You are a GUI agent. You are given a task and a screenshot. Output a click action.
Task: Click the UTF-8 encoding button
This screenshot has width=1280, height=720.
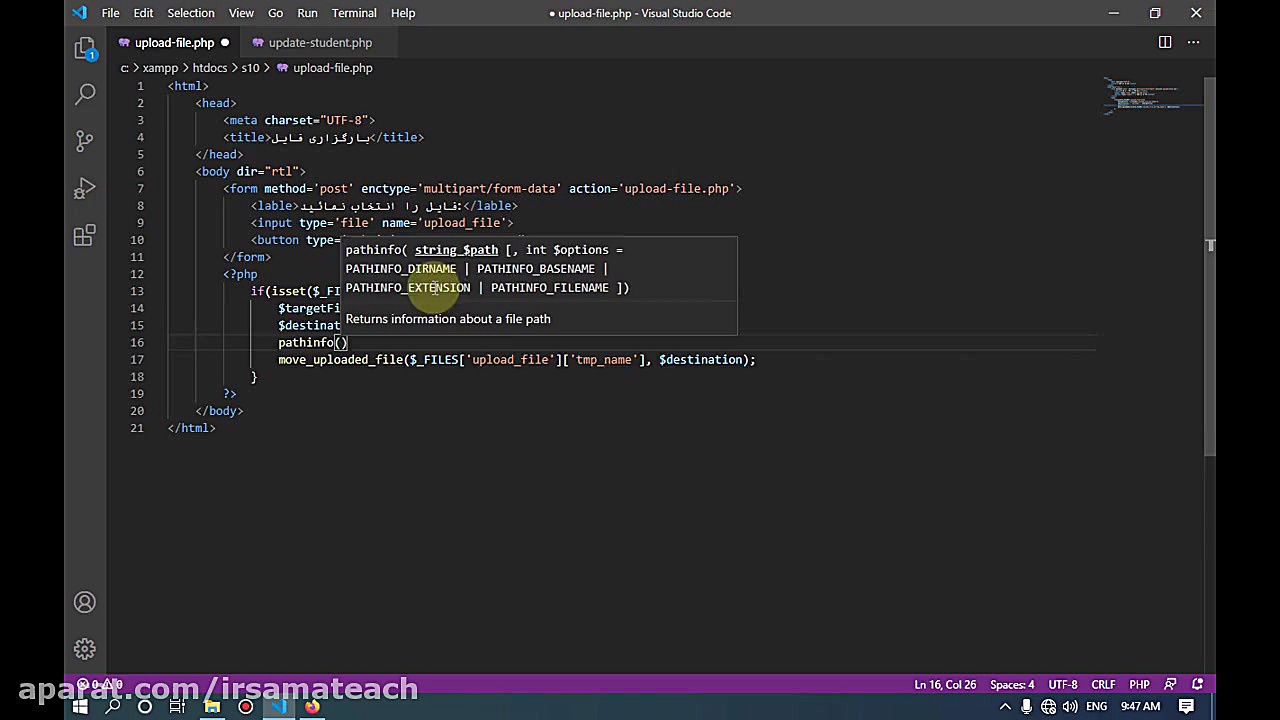tap(1063, 685)
